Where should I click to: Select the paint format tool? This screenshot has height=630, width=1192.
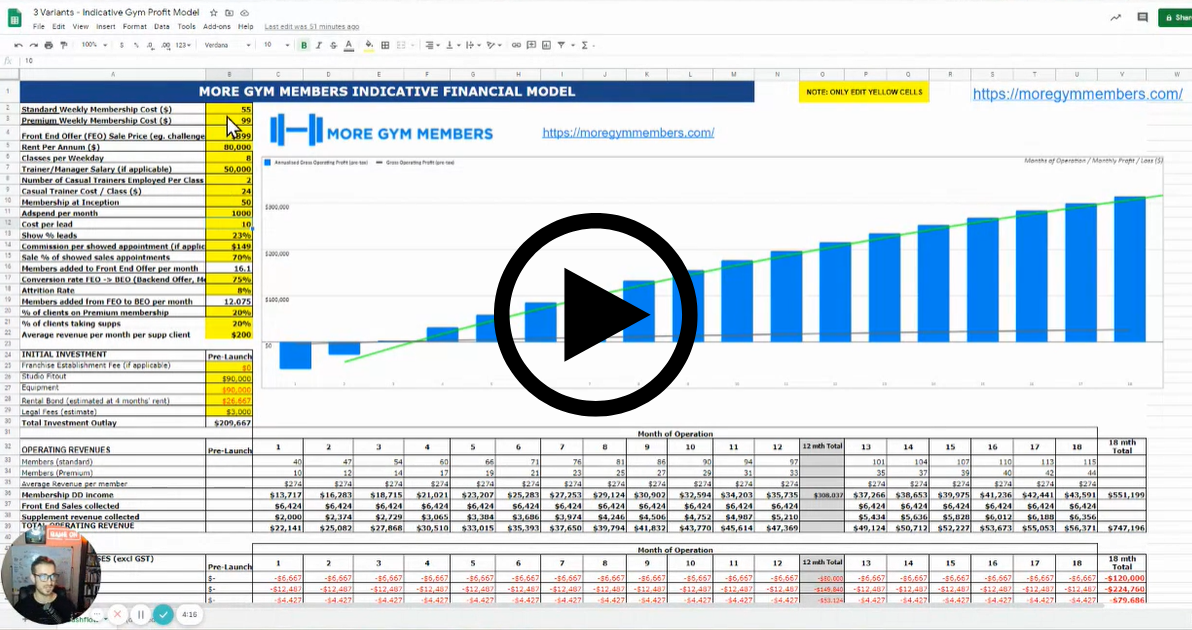pos(64,46)
